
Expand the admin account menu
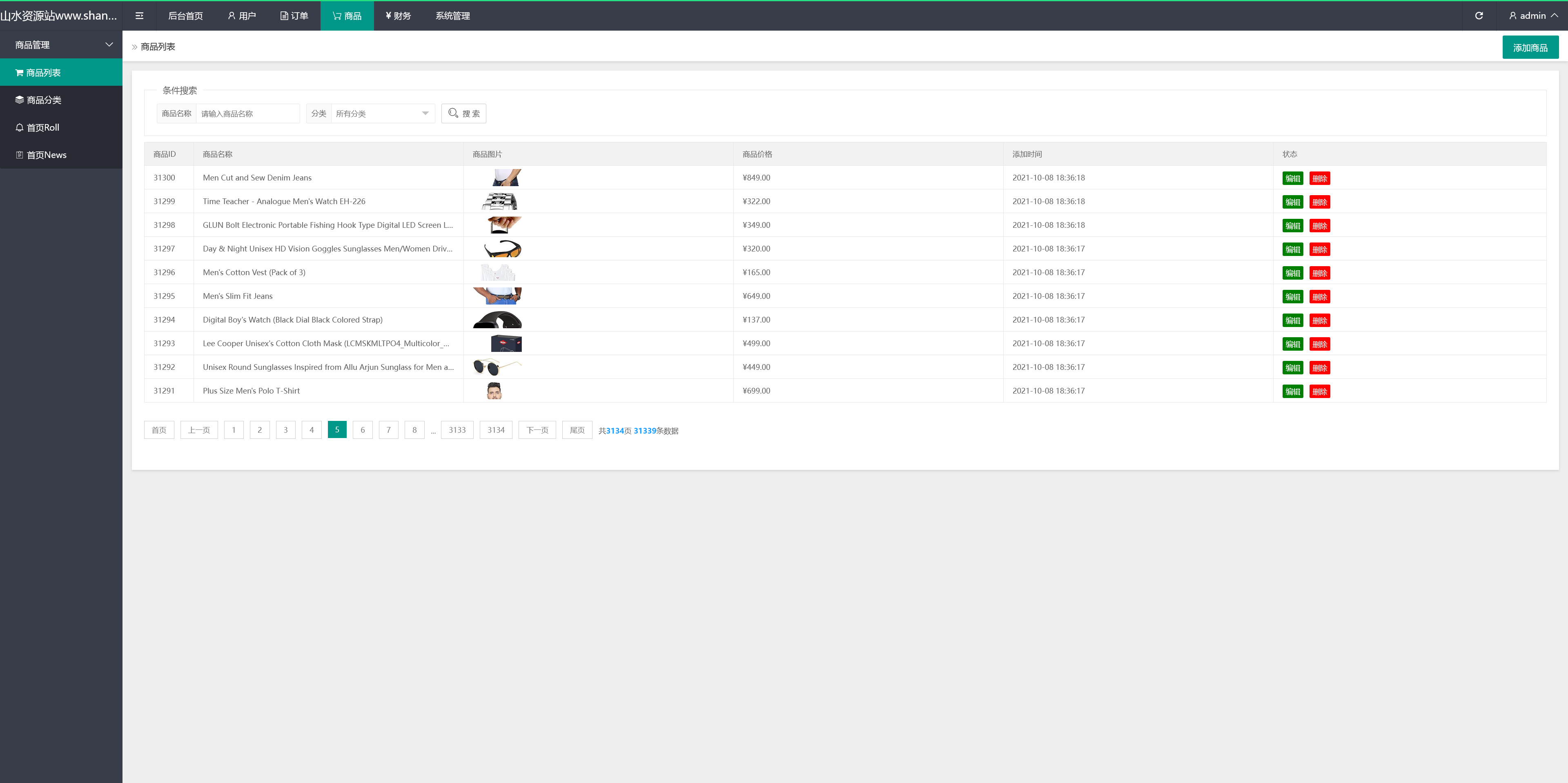coord(1533,16)
